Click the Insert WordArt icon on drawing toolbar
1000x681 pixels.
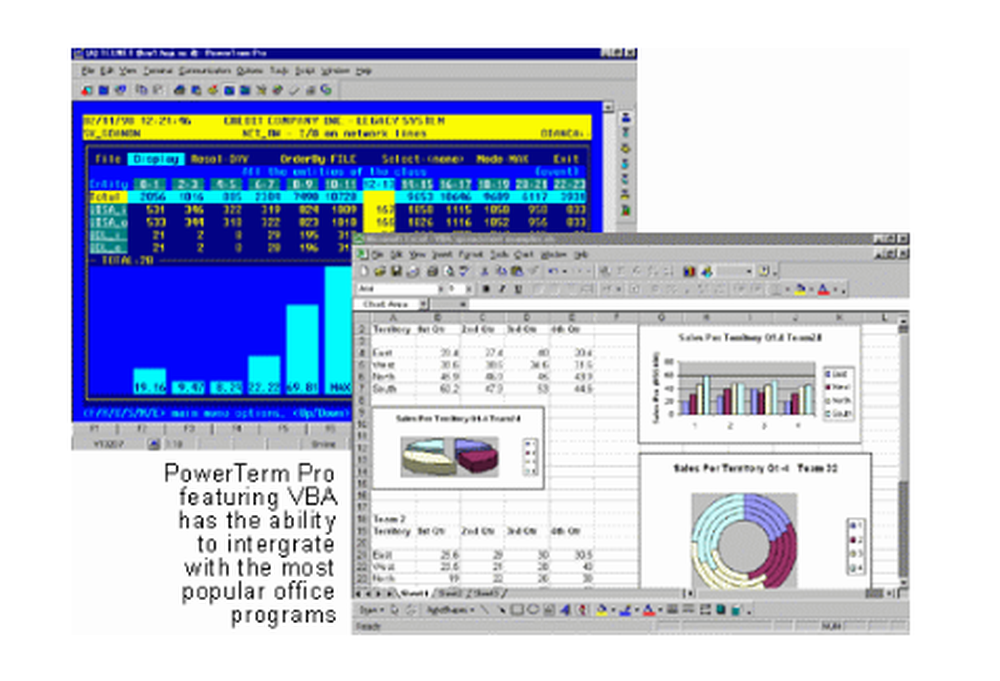(x=565, y=610)
